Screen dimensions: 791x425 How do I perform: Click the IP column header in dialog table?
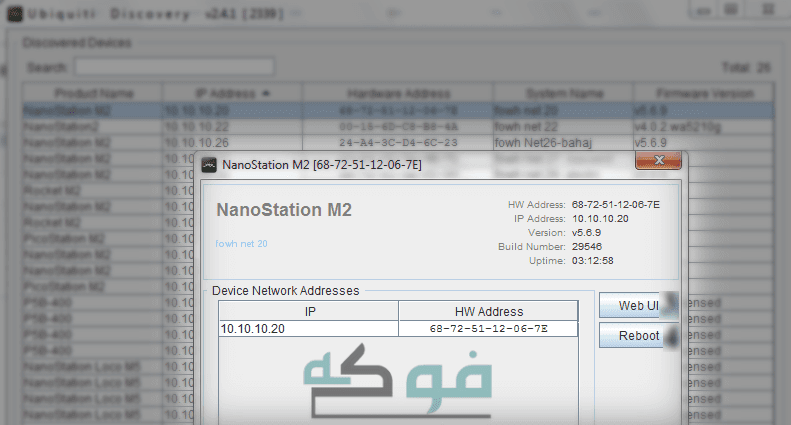pos(309,311)
